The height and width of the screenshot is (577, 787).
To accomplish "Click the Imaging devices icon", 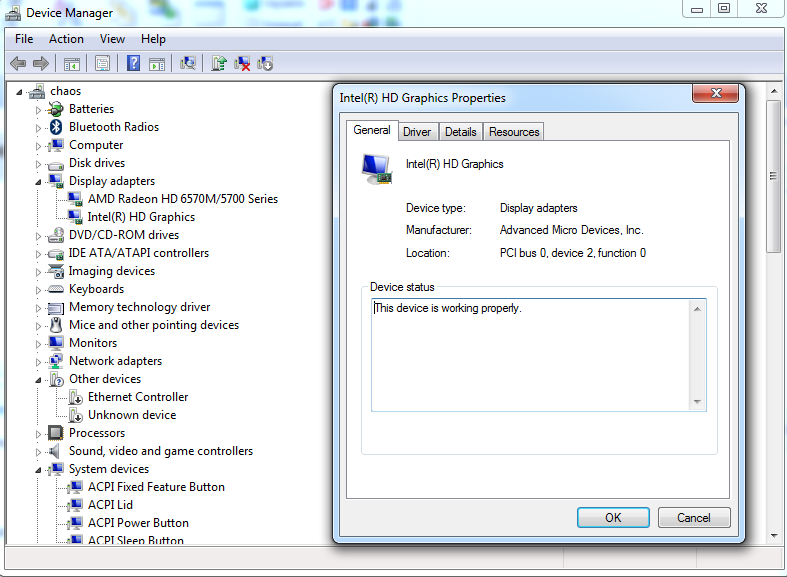I will [x=56, y=271].
